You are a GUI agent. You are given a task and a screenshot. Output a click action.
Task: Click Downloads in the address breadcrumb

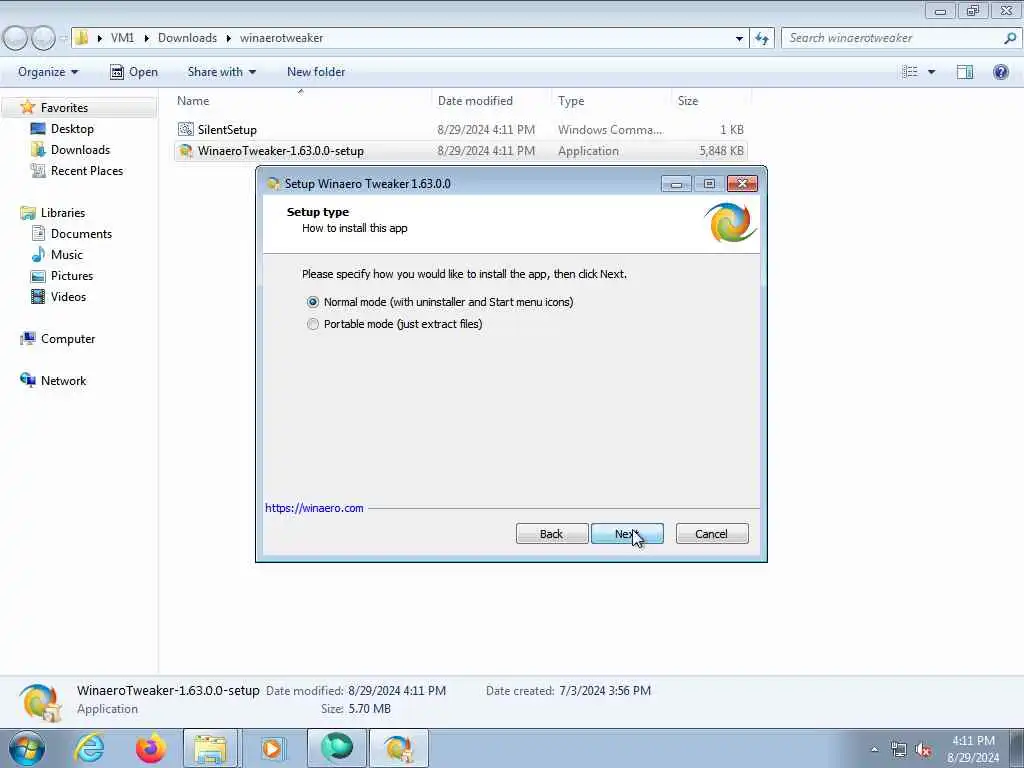(x=187, y=38)
